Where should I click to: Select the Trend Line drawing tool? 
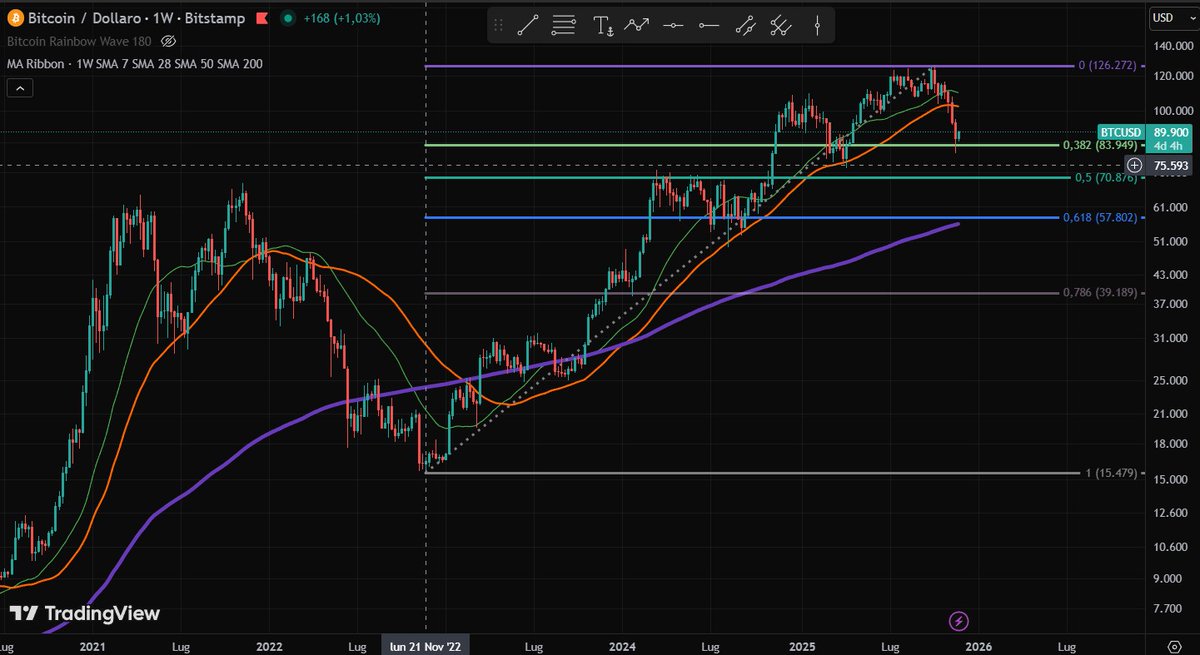coord(528,25)
